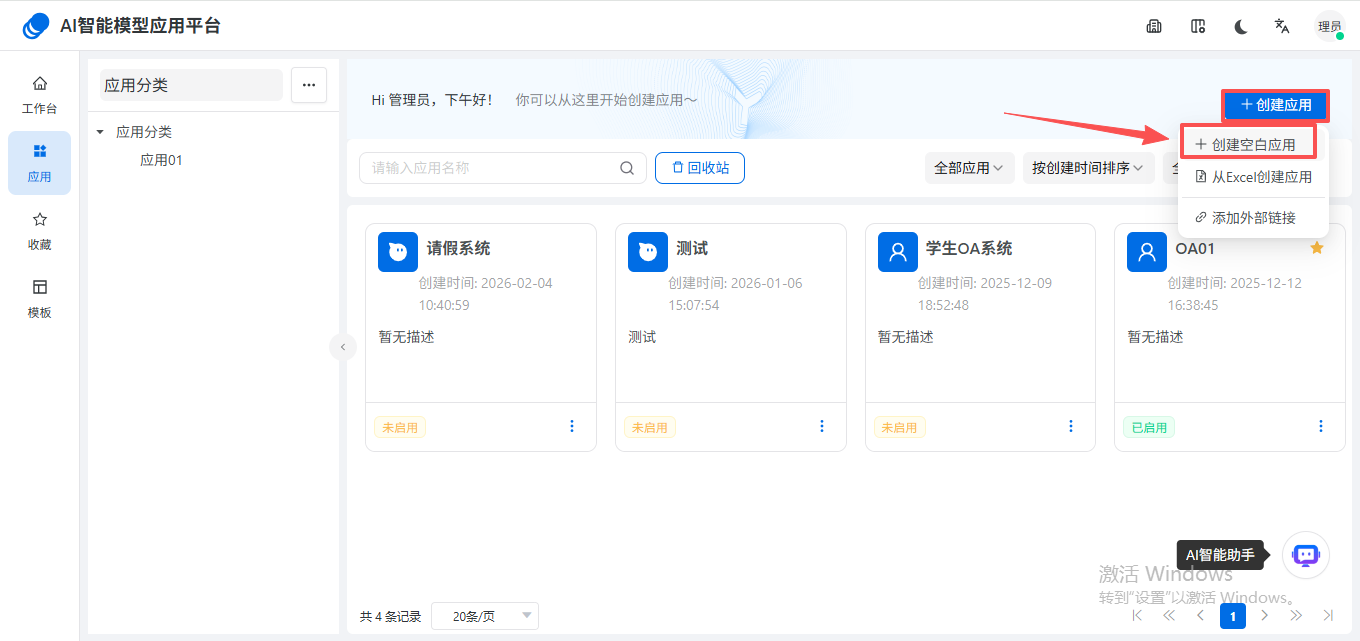This screenshot has width=1360, height=641.
Task: Select page 1 in pagination
Action: click(1233, 616)
